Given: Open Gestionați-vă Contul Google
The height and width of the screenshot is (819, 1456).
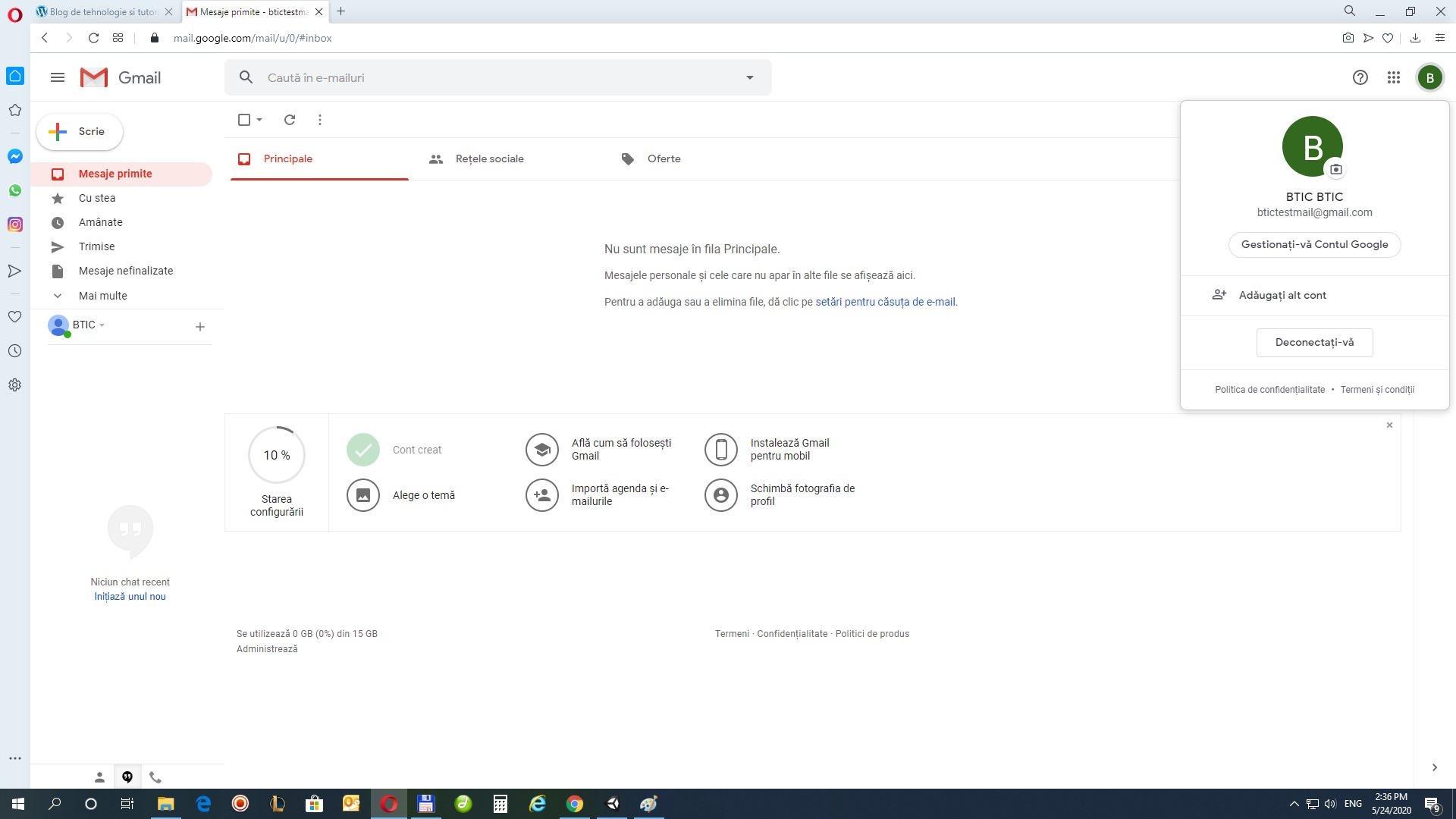Looking at the screenshot, I should click(x=1314, y=244).
